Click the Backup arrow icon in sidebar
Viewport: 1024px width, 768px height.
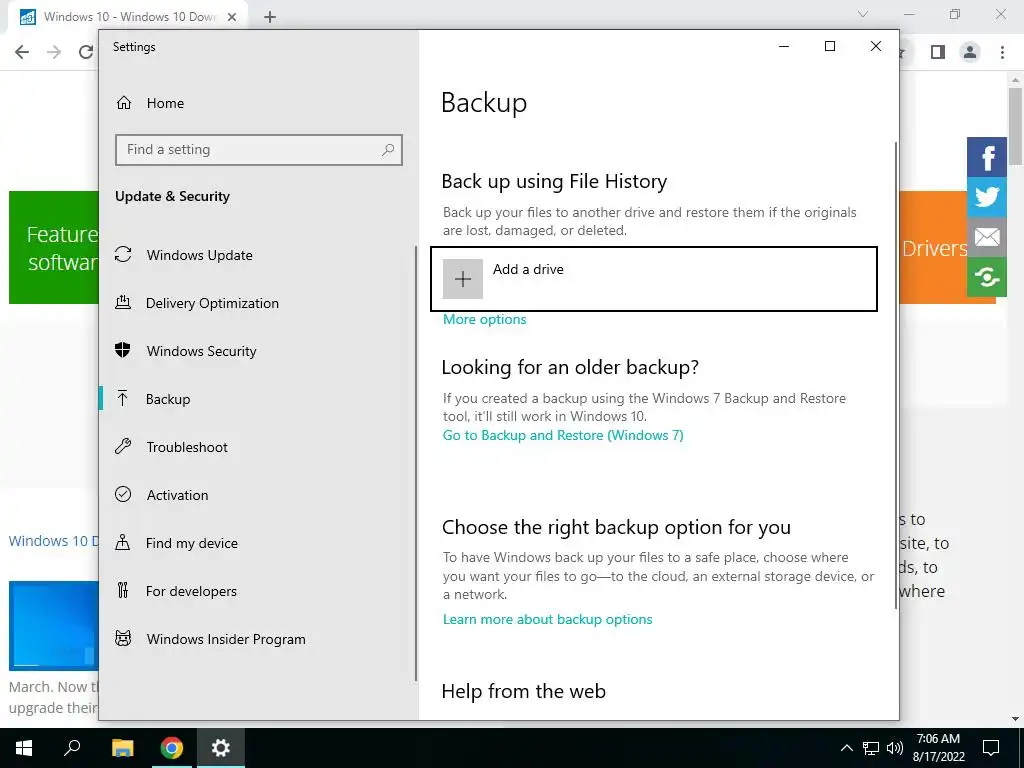[x=123, y=398]
